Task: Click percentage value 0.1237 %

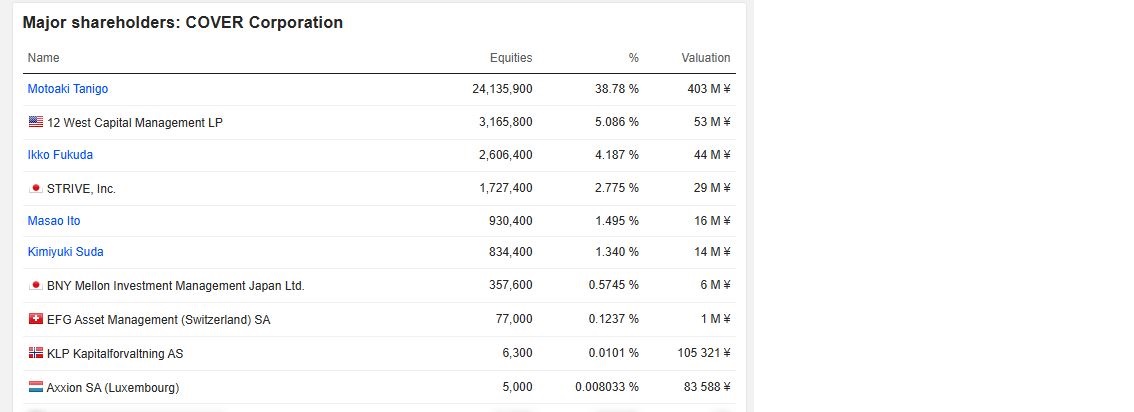Action: (613, 319)
